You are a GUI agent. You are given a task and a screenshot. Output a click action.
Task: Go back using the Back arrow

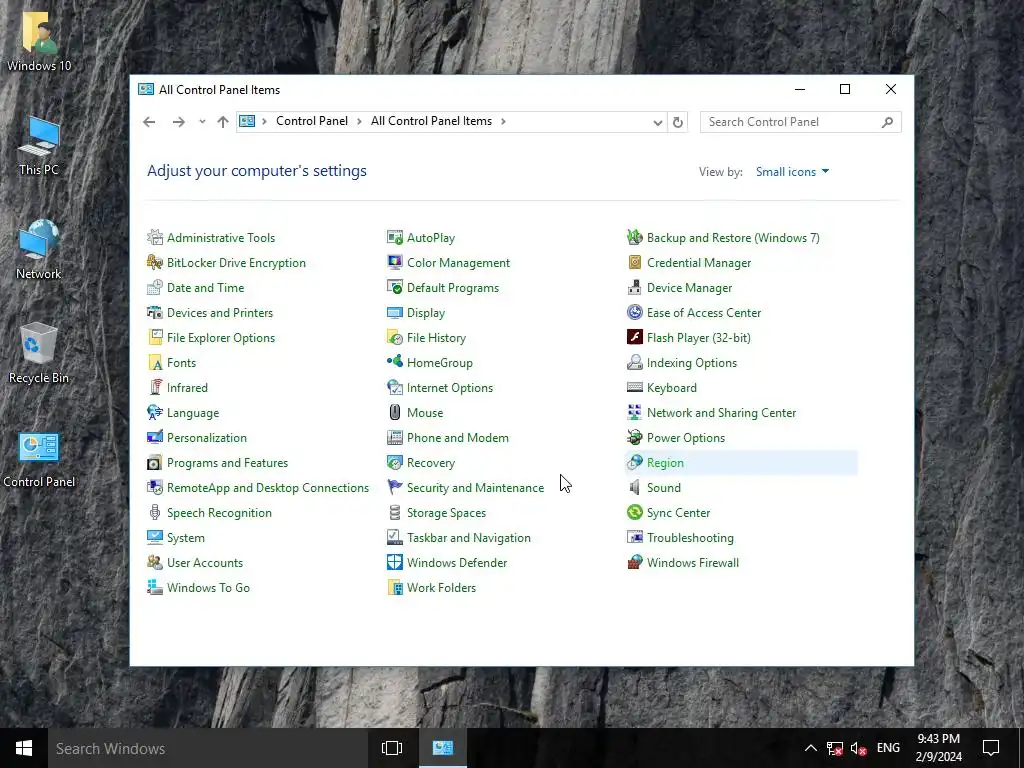(x=150, y=121)
